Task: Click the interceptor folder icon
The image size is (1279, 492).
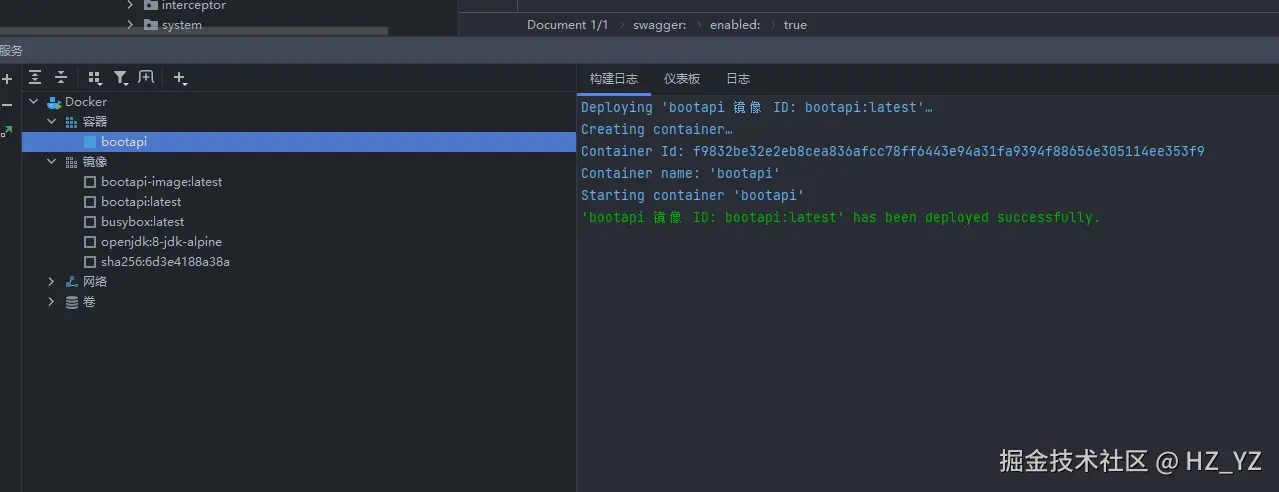Action: click(x=150, y=5)
